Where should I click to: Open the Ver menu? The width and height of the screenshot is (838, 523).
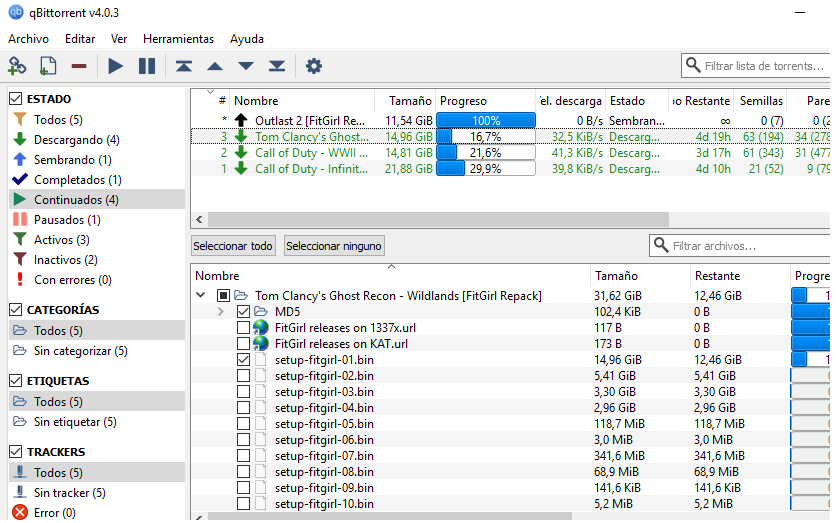(119, 39)
